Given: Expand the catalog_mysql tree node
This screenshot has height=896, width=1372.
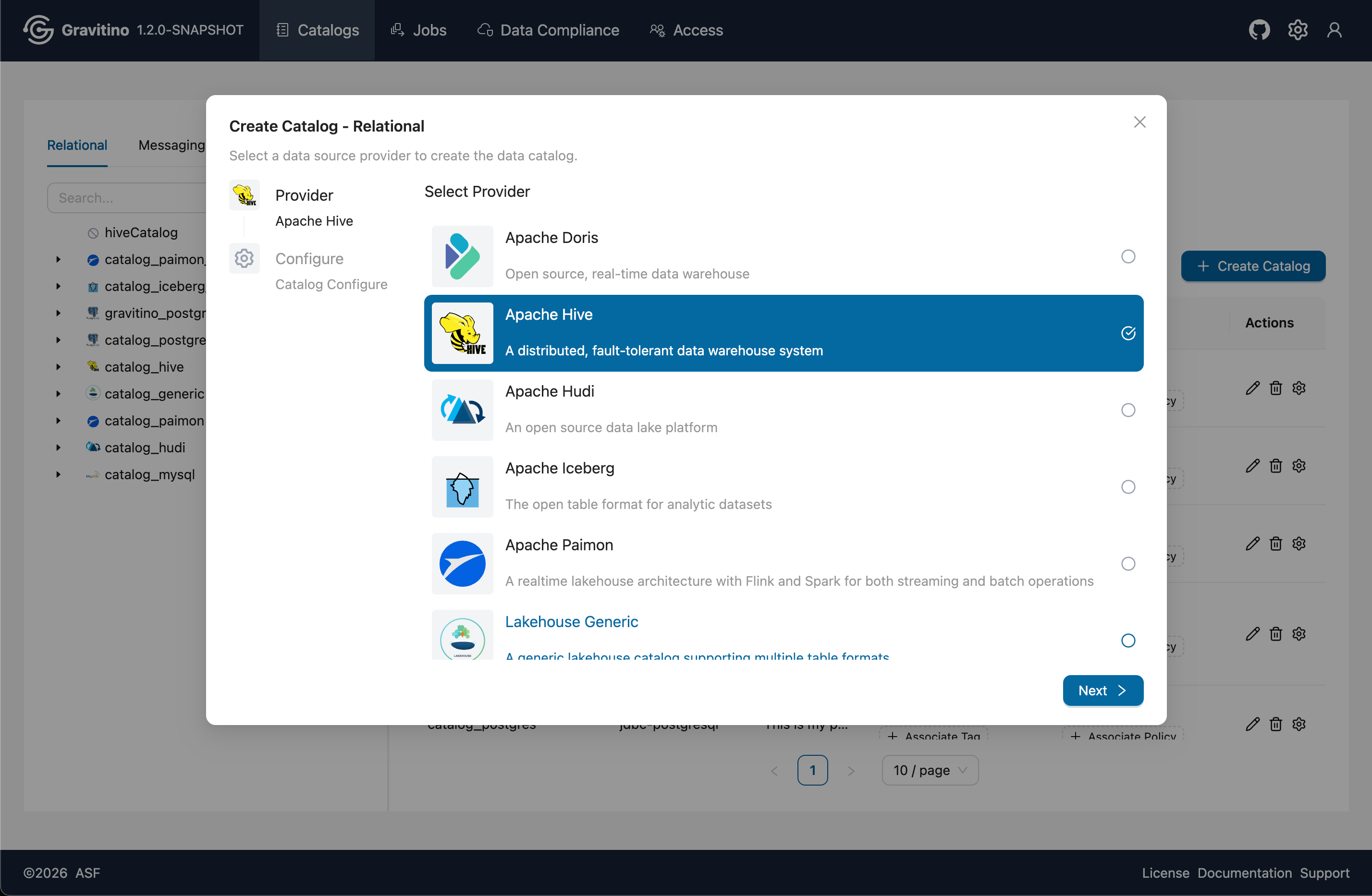Looking at the screenshot, I should point(58,474).
